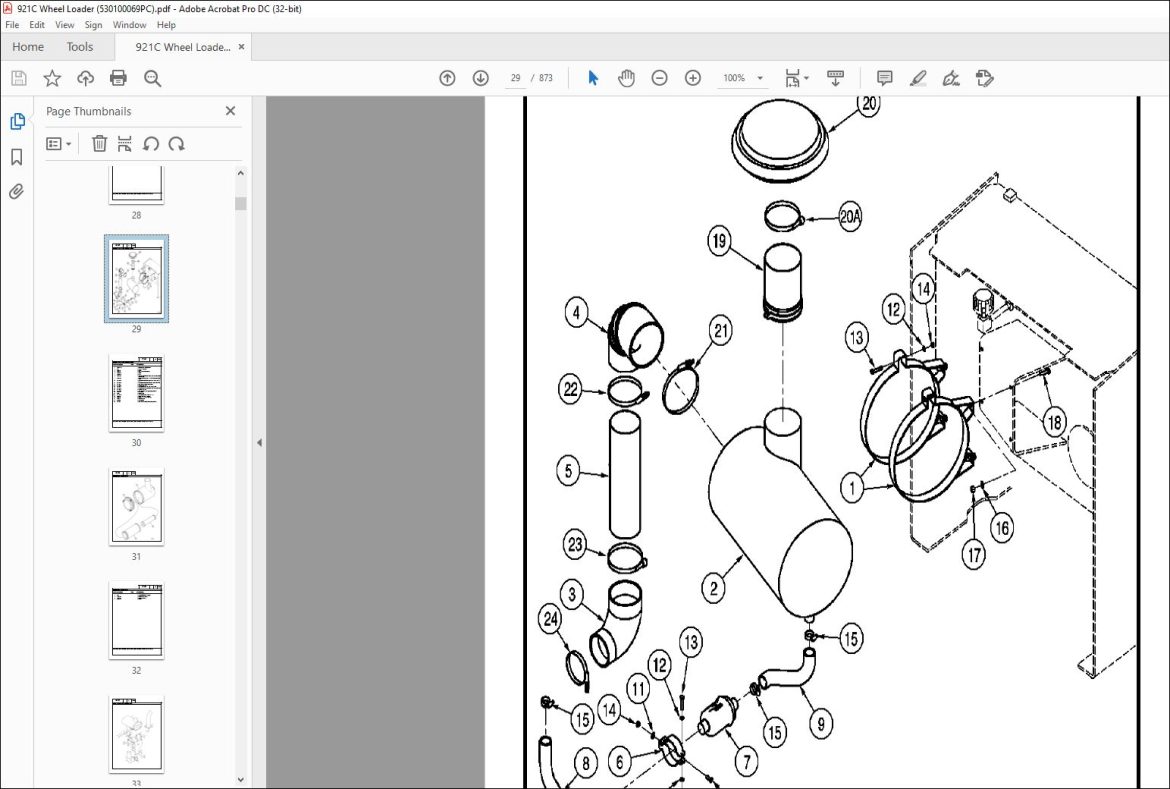Click the upload to cloud icon
Screen dimensions: 1170x789
(85, 78)
